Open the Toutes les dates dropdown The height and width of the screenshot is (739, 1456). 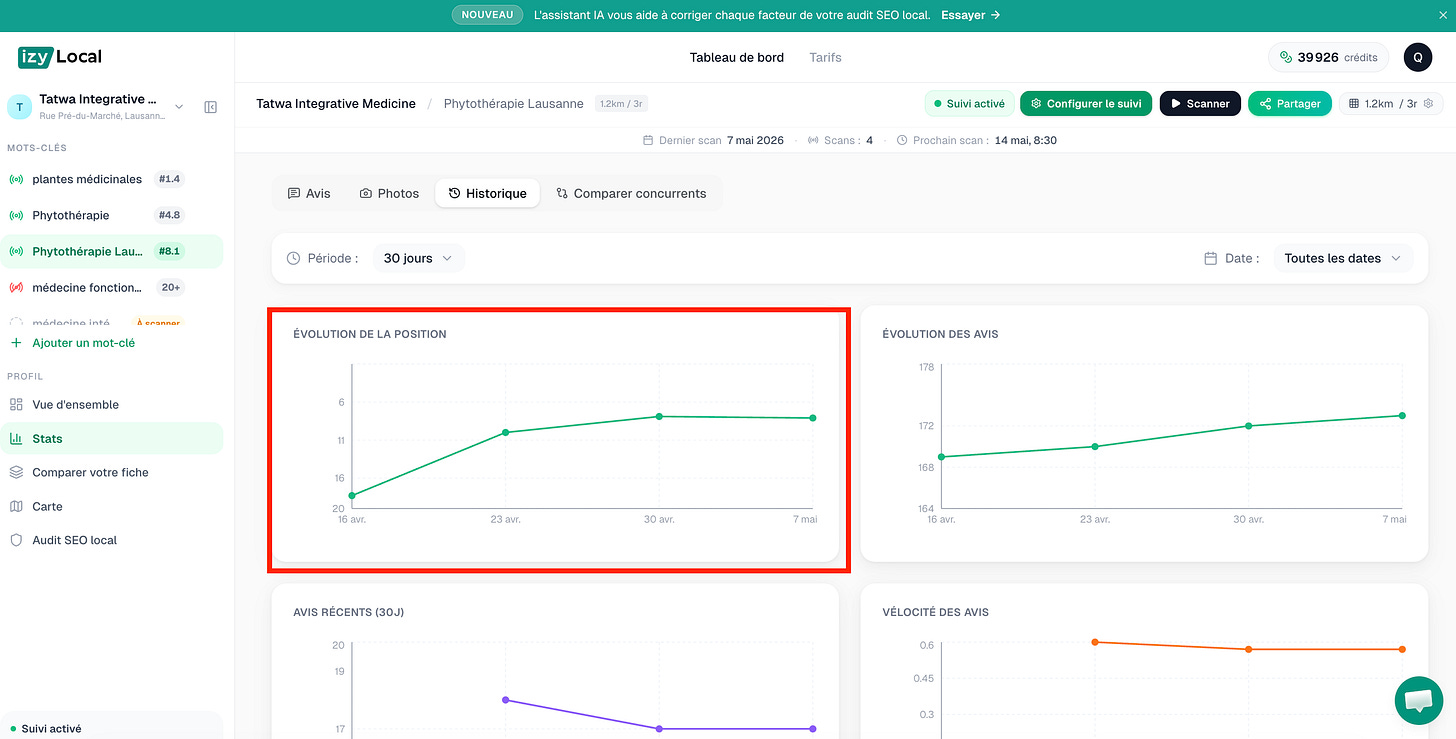(x=1343, y=258)
